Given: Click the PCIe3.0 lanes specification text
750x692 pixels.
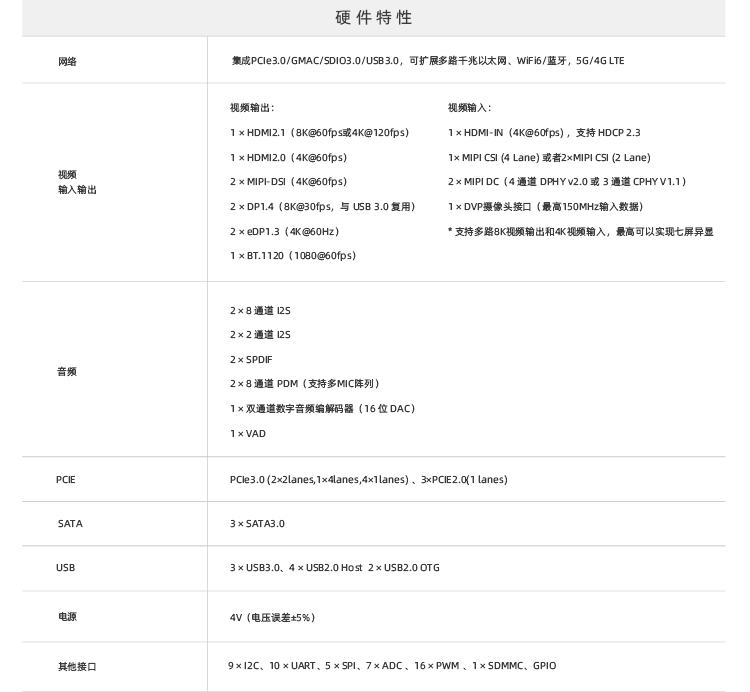Looking at the screenshot, I should click(368, 480).
